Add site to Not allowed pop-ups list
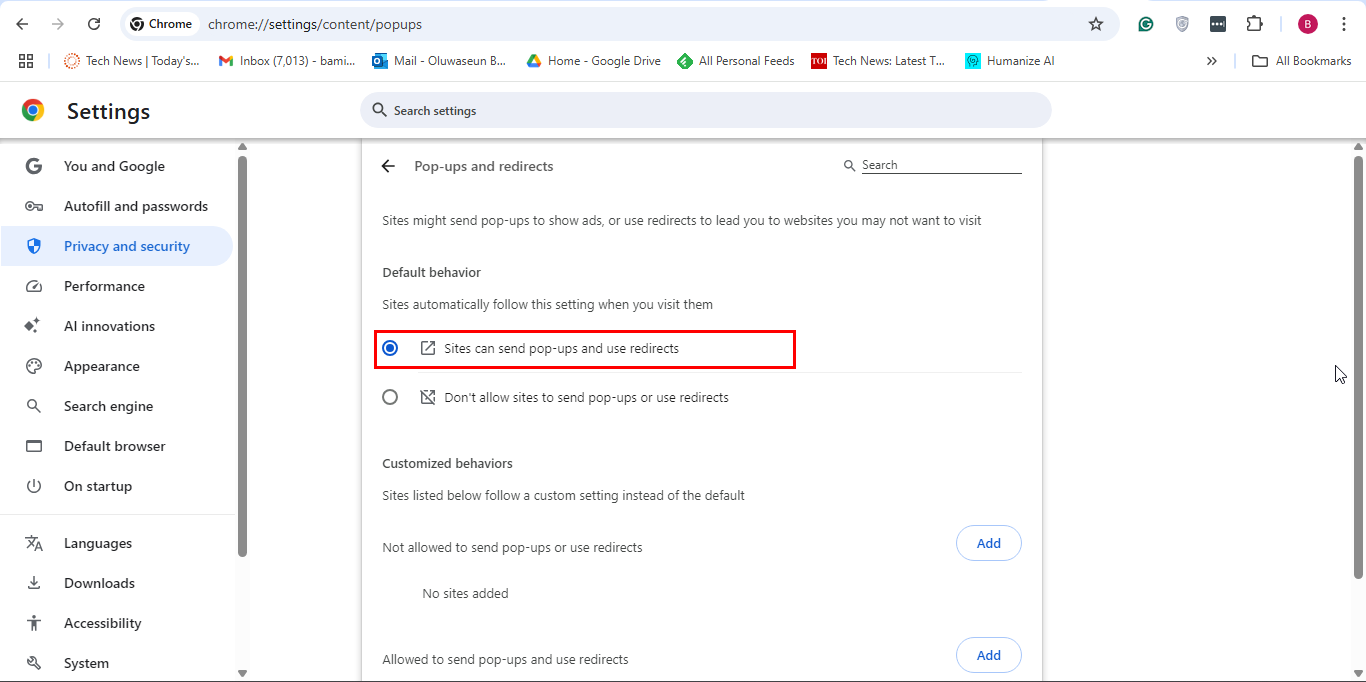The height and width of the screenshot is (682, 1366). pos(988,543)
